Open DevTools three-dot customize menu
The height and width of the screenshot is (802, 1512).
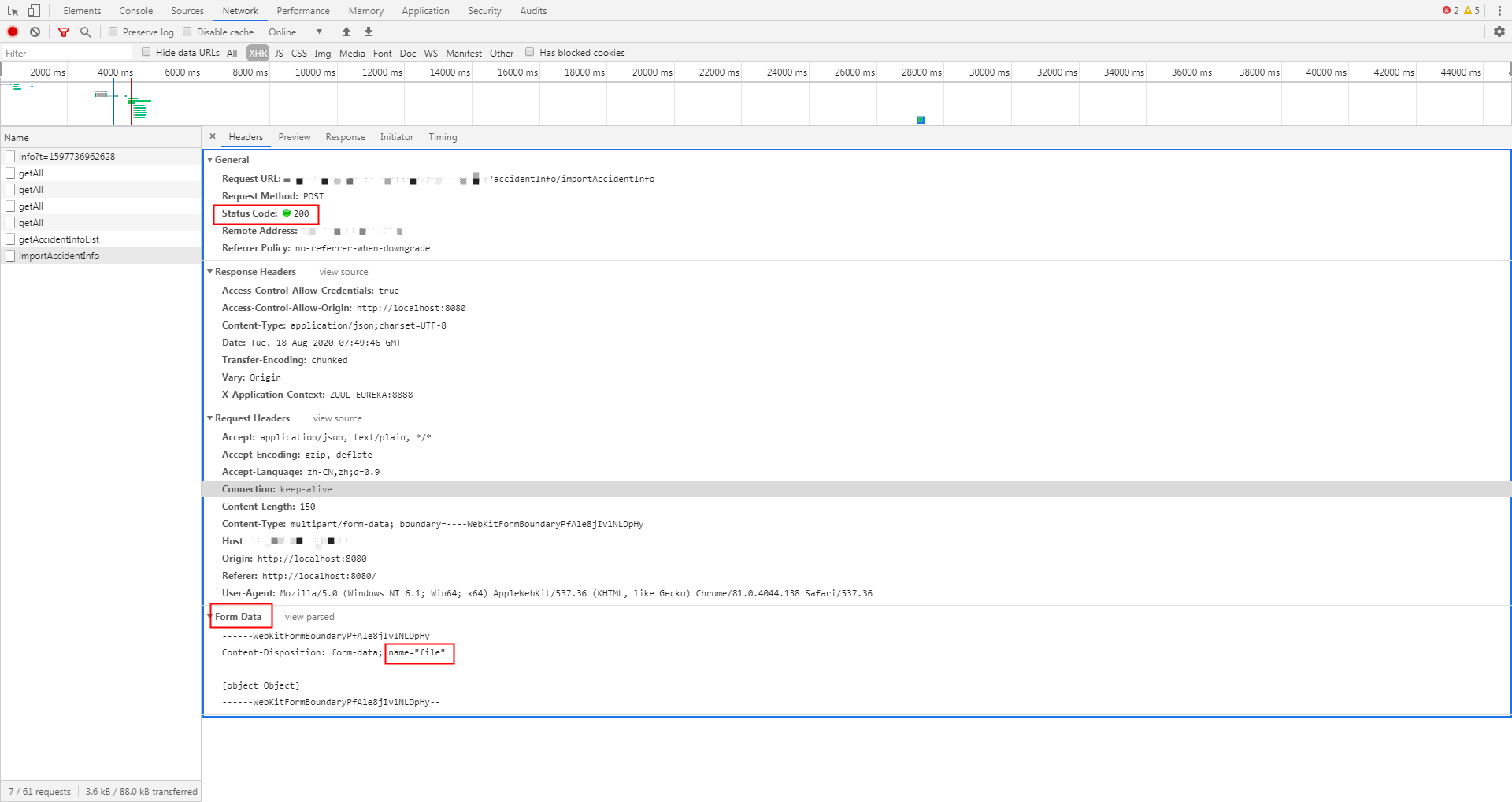[x=1499, y=10]
